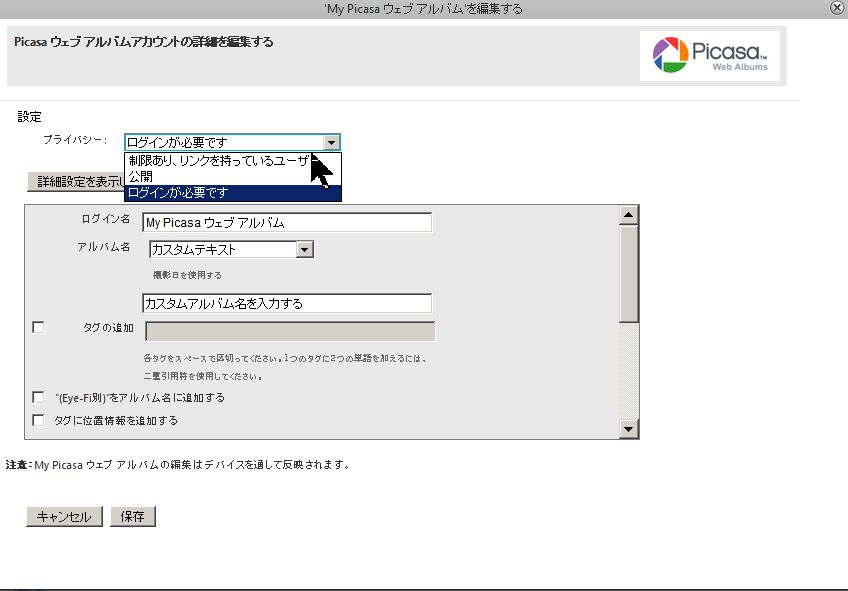Viewport: 848px width, 591px height.
Task: Click the 撮影日を使用する text
Action: 187,275
